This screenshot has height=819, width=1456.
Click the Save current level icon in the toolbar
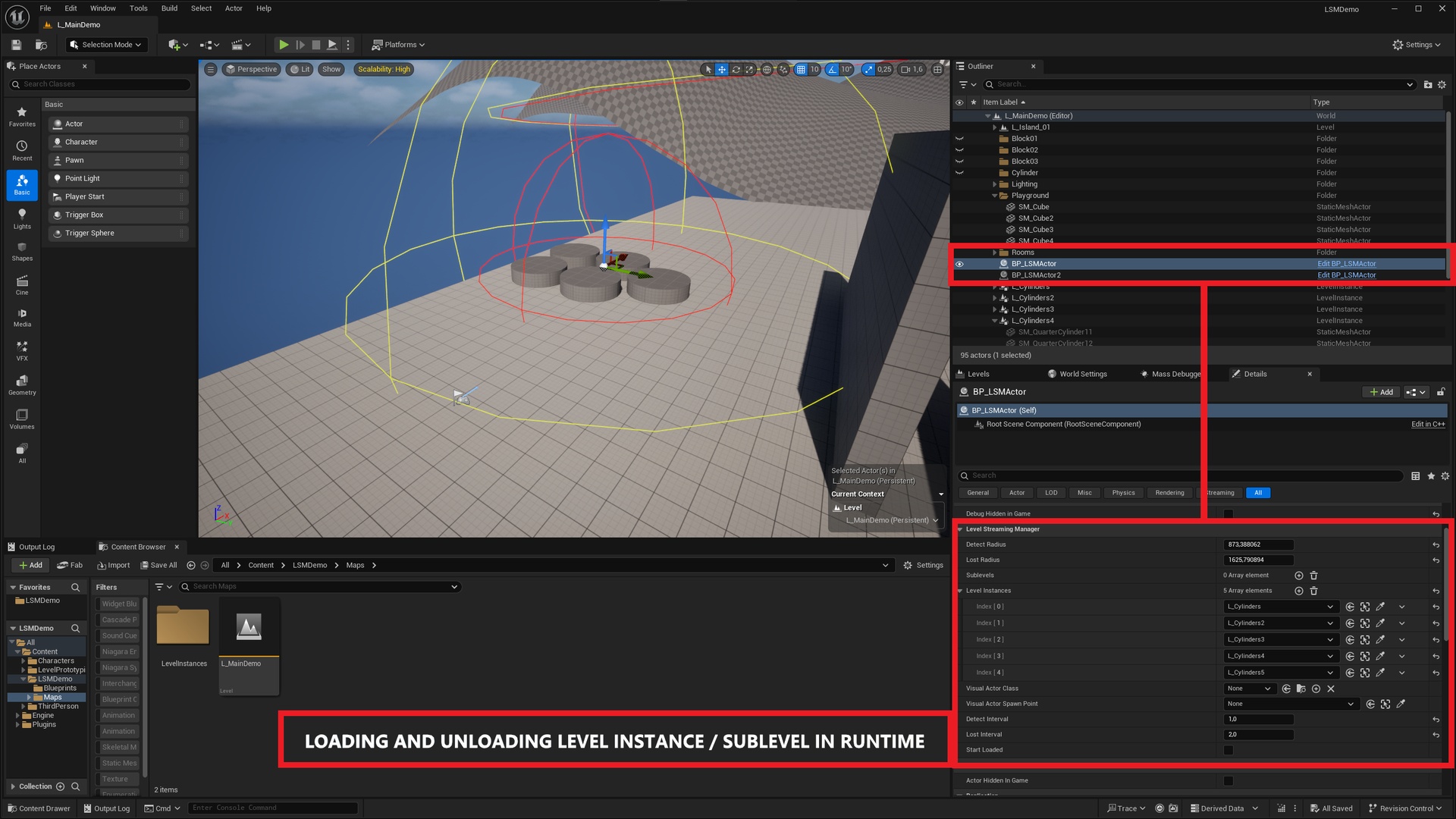click(16, 45)
